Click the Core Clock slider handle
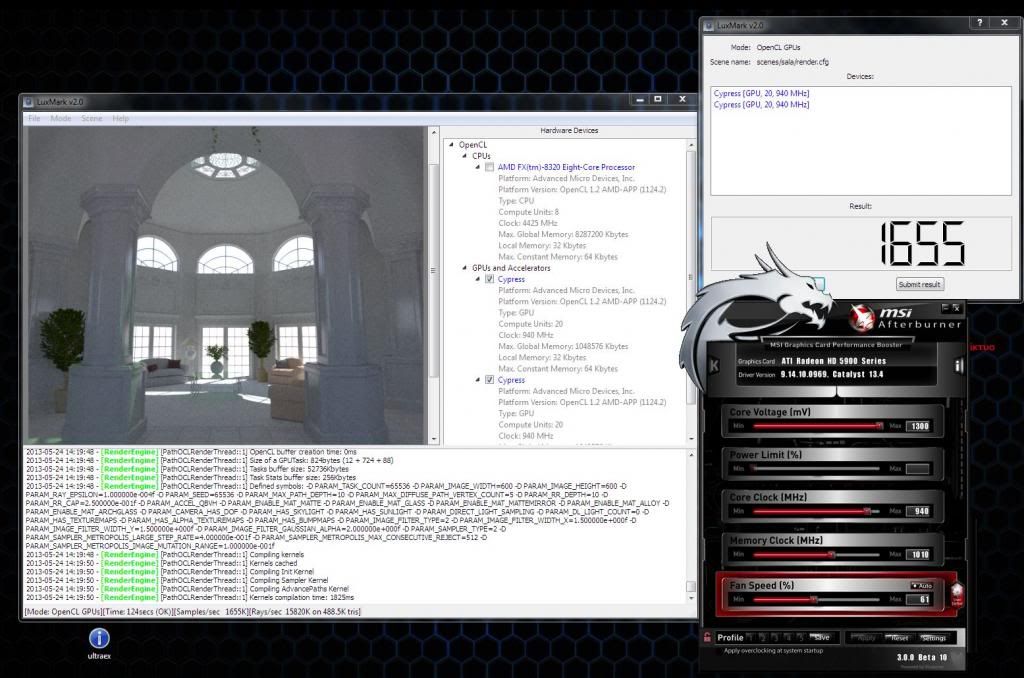 point(867,511)
